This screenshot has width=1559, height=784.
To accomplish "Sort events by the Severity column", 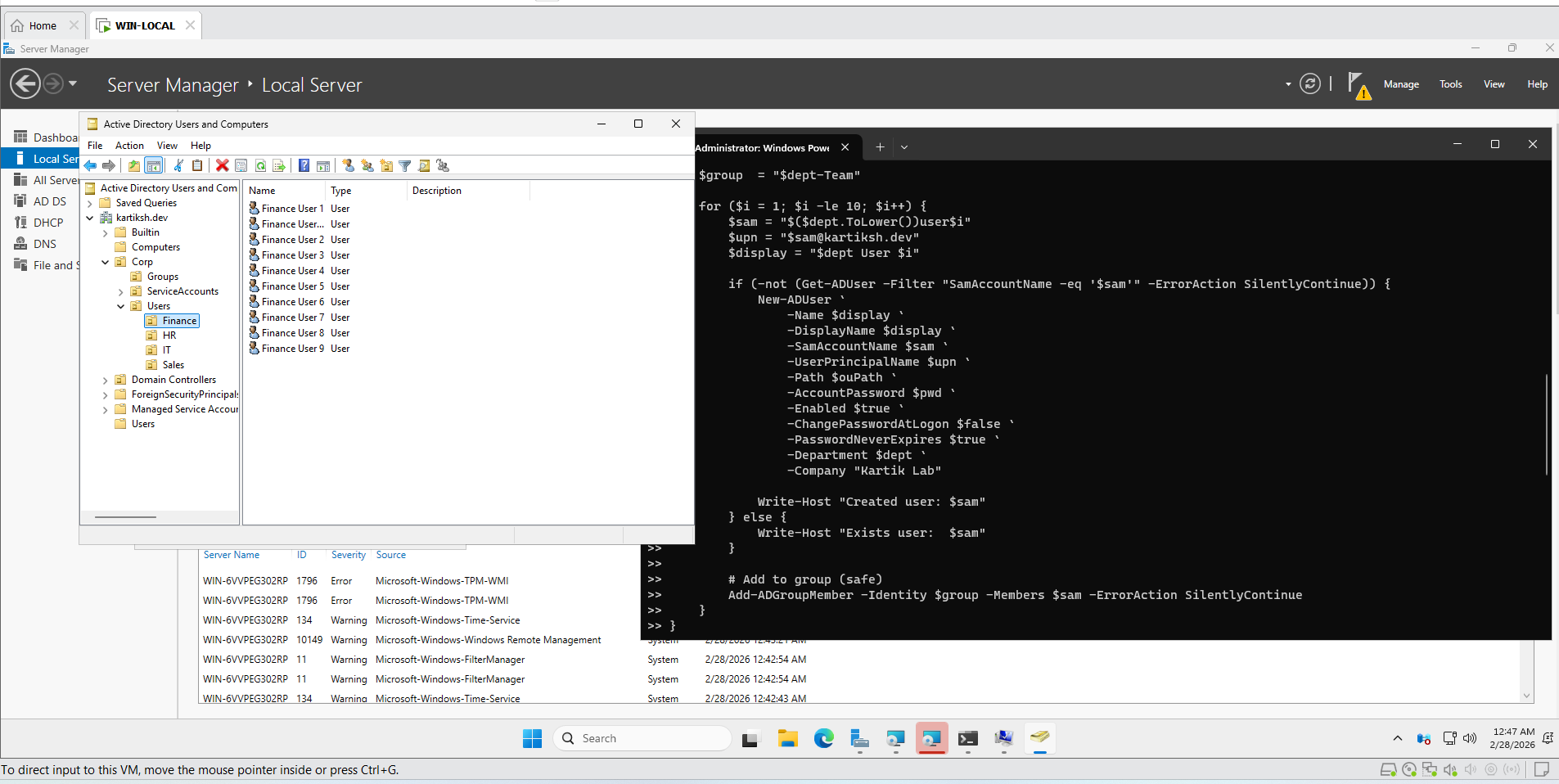I will (x=349, y=555).
